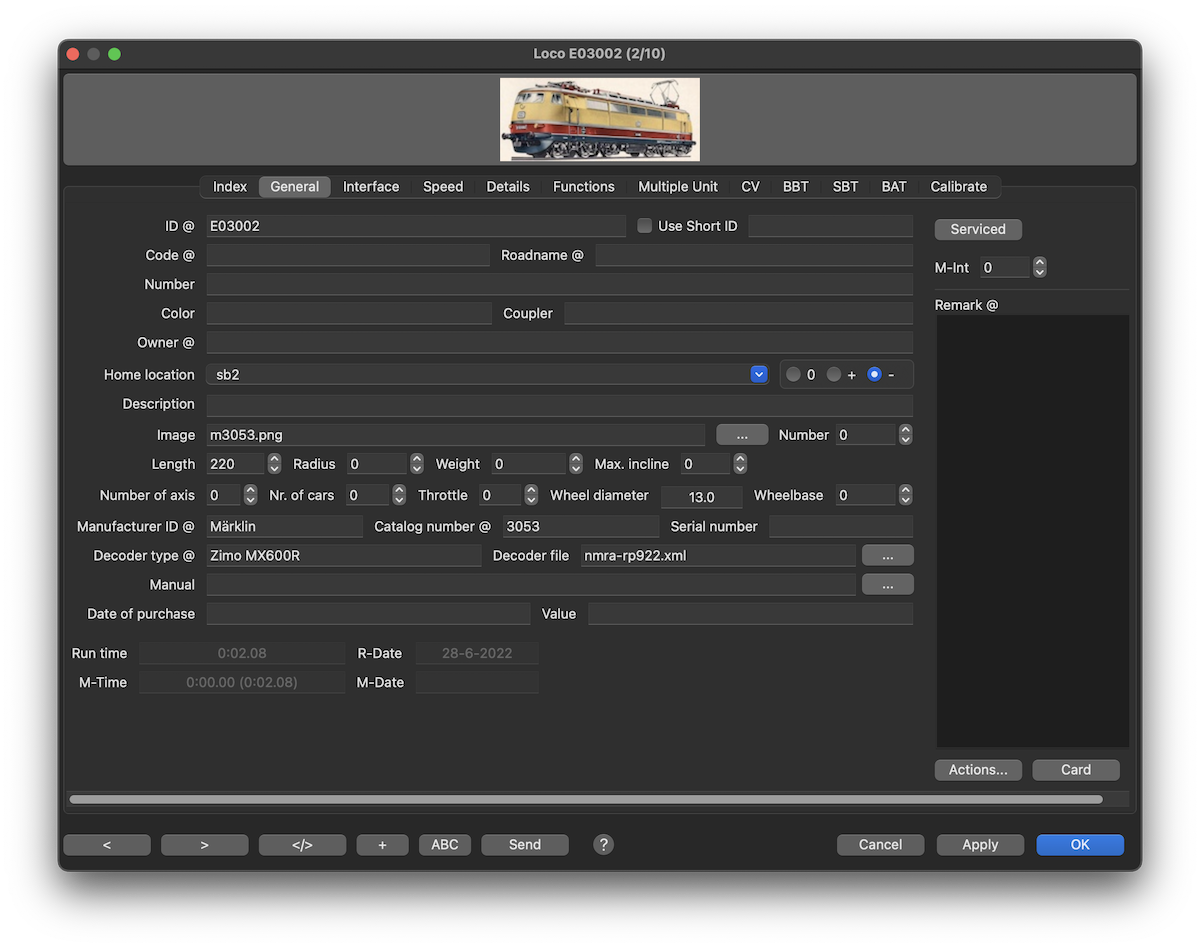Click the help question mark icon
This screenshot has height=948, width=1200.
point(603,845)
